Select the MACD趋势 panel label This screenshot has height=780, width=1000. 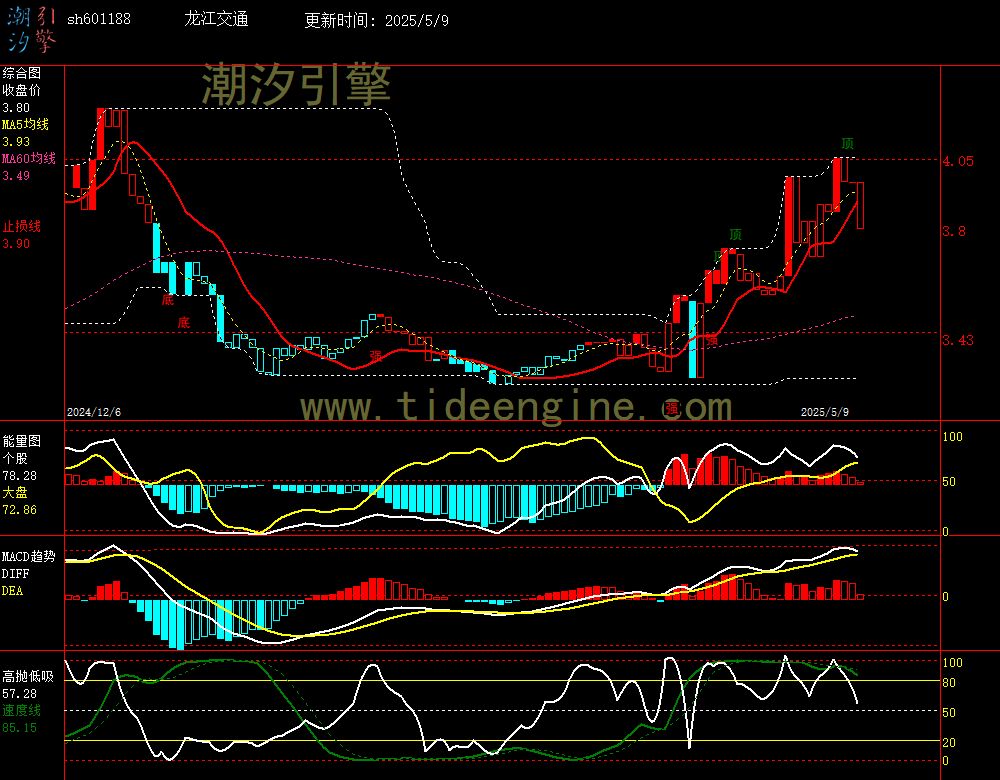[29, 556]
